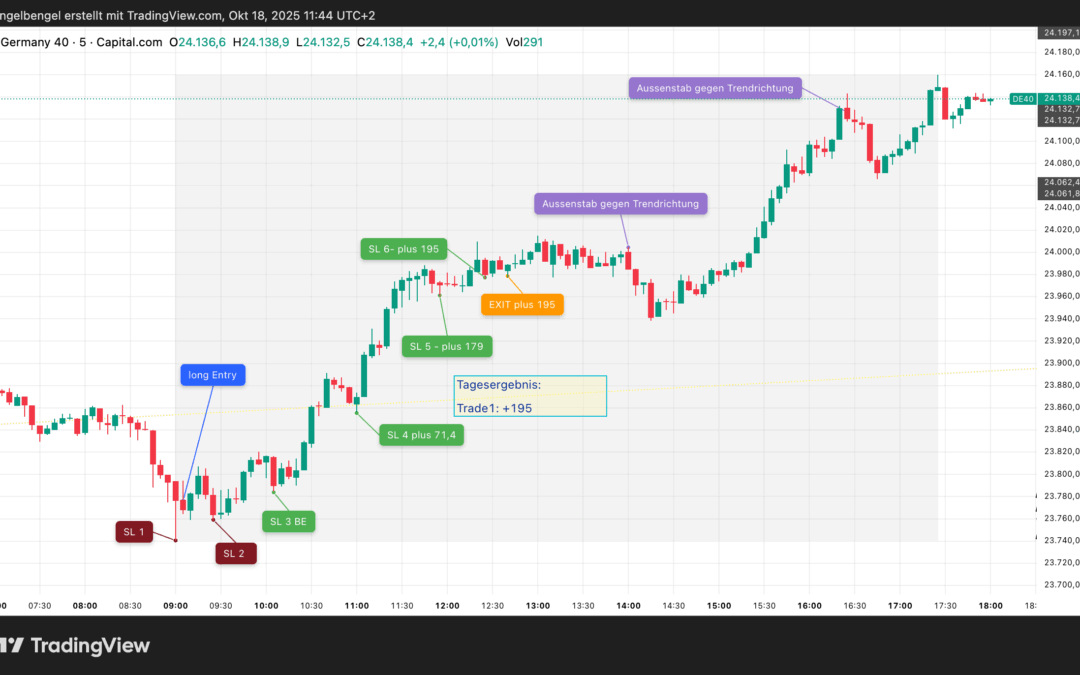Image resolution: width=1080 pixels, height=675 pixels.
Task: Select the 09:00 time axis label
Action: tap(176, 606)
